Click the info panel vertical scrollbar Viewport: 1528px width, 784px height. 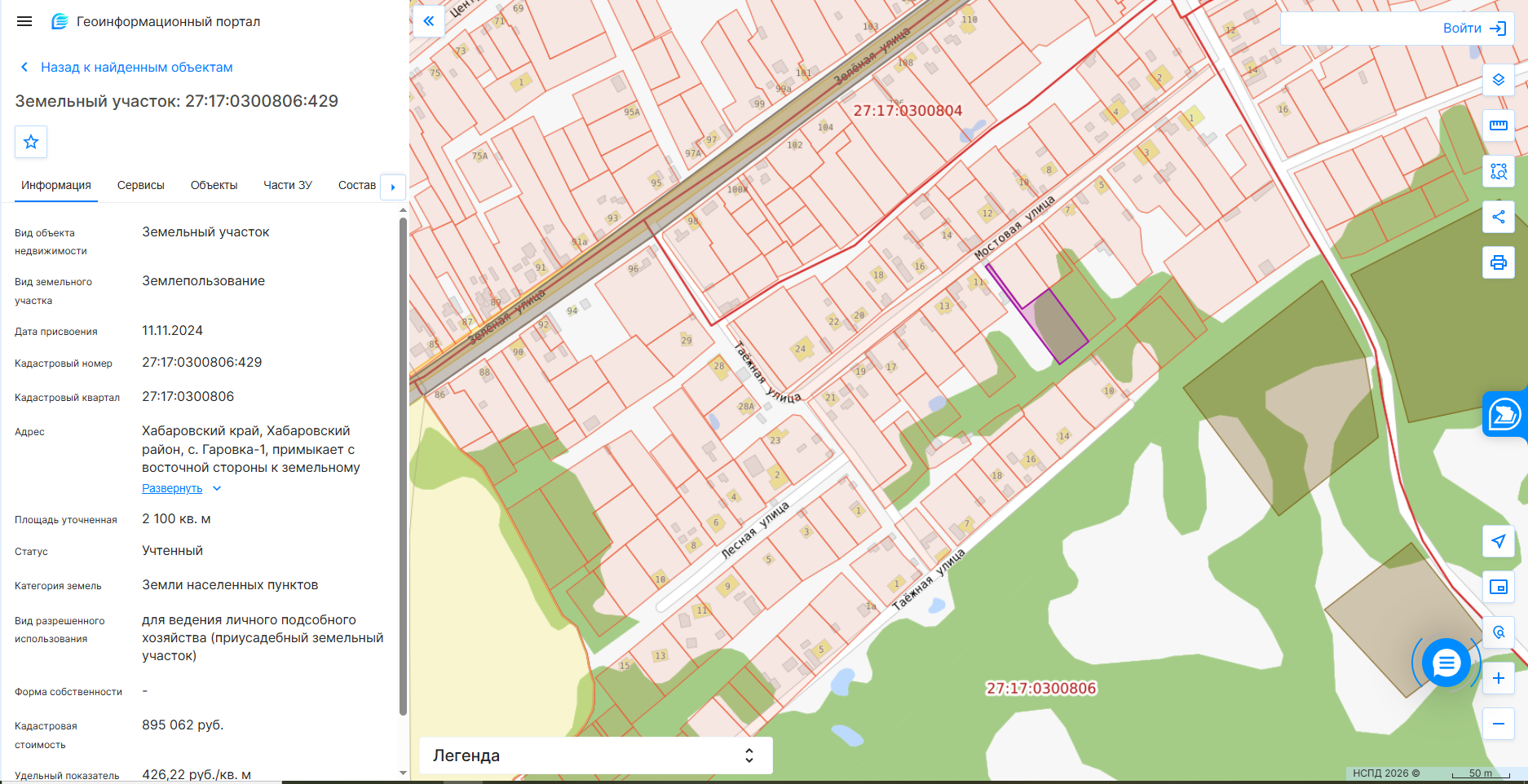[403, 465]
